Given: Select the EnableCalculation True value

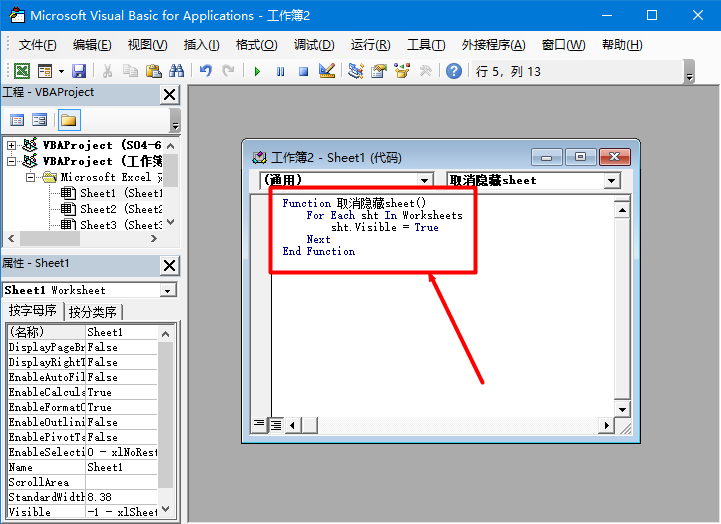Looking at the screenshot, I should [x=121, y=392].
